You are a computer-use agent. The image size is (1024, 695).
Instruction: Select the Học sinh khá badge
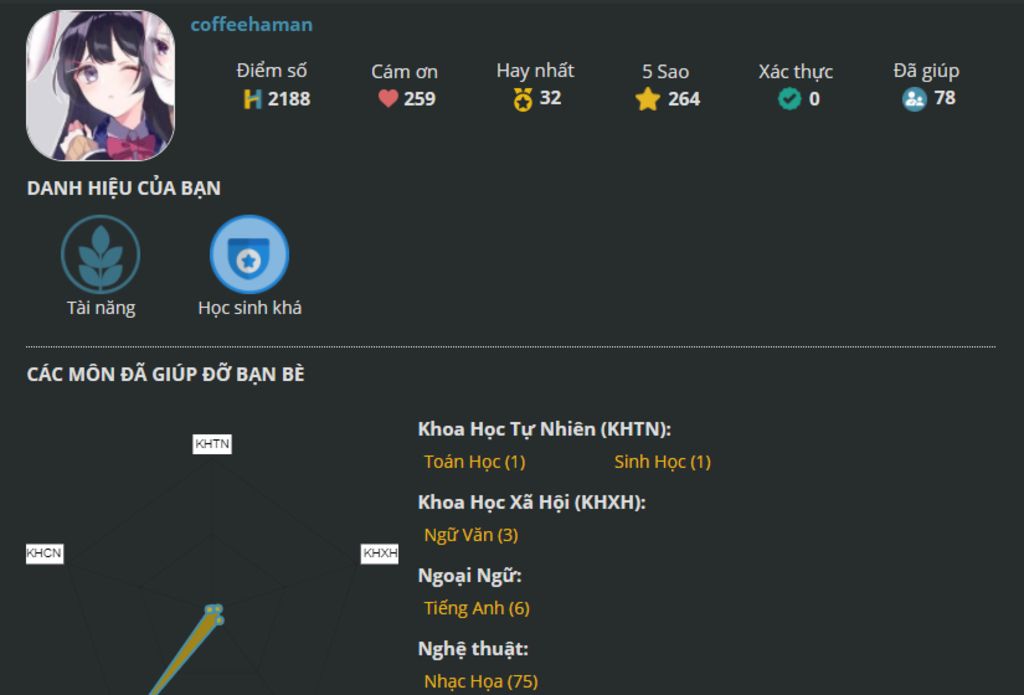coord(249,255)
